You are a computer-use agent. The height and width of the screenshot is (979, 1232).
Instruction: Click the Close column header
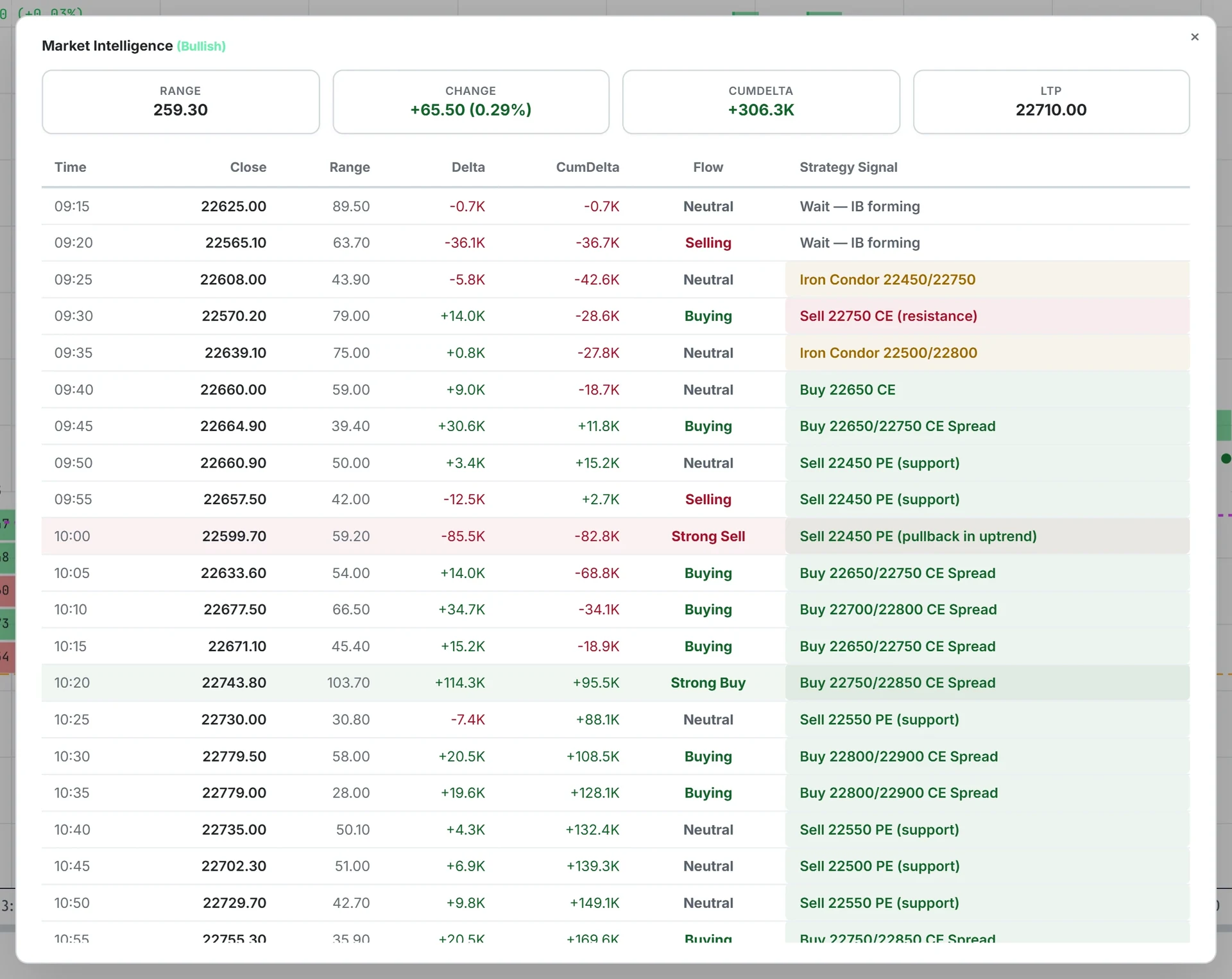click(x=248, y=167)
